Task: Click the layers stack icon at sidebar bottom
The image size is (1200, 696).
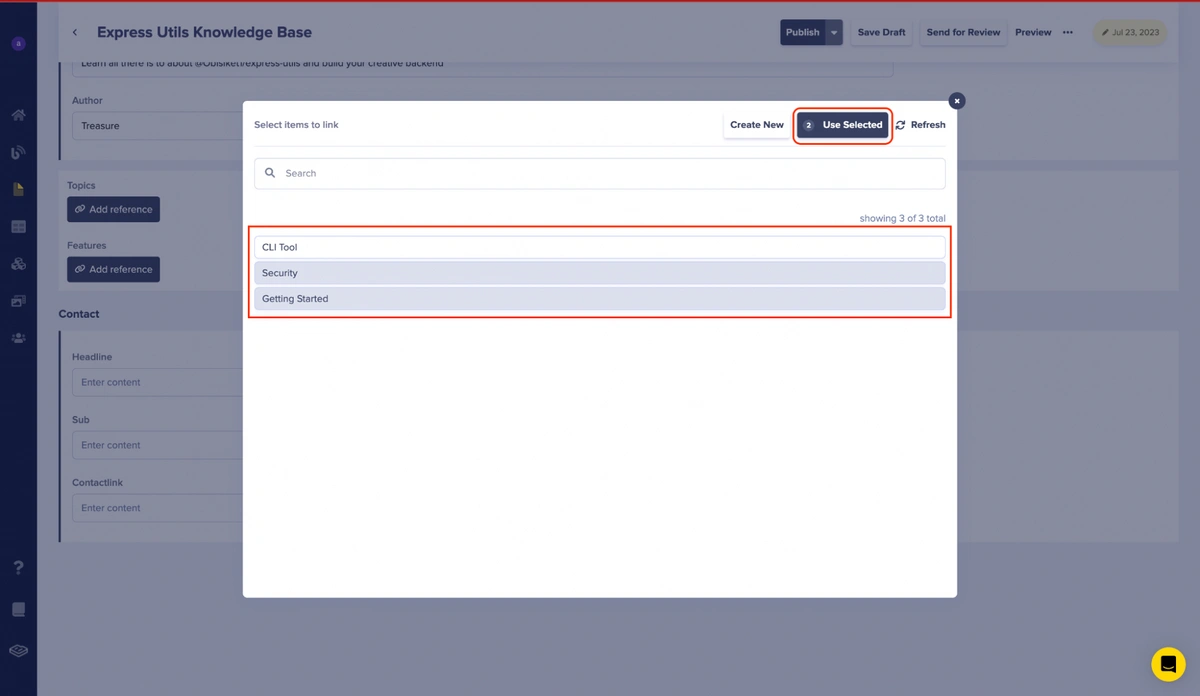Action: click(x=18, y=650)
